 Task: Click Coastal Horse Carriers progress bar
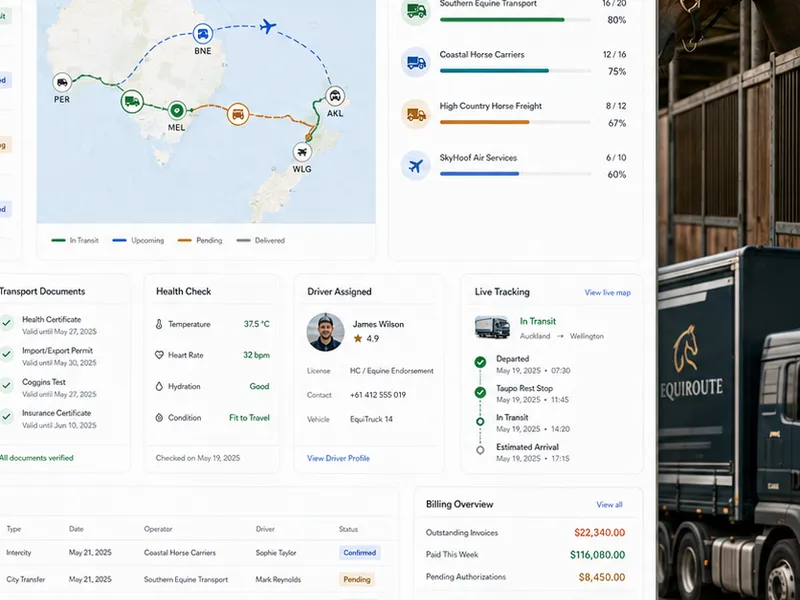coord(515,71)
